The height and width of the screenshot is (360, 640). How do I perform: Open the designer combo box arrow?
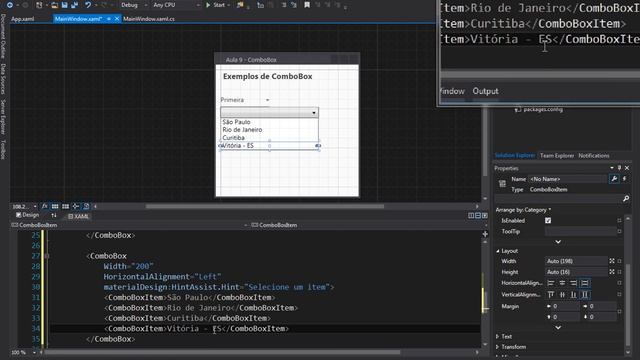[313, 113]
